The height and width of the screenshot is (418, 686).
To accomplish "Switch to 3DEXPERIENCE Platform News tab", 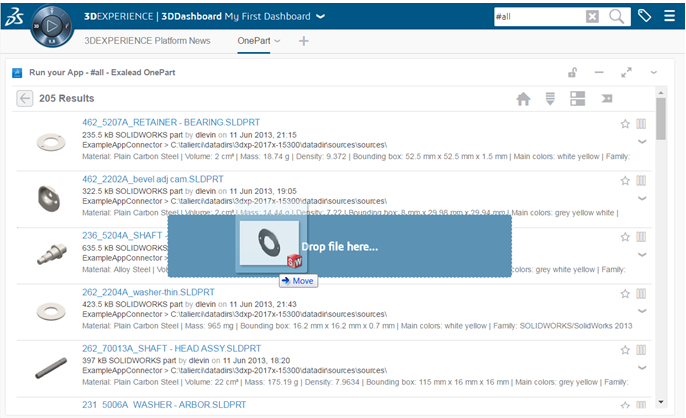I will click(x=147, y=41).
